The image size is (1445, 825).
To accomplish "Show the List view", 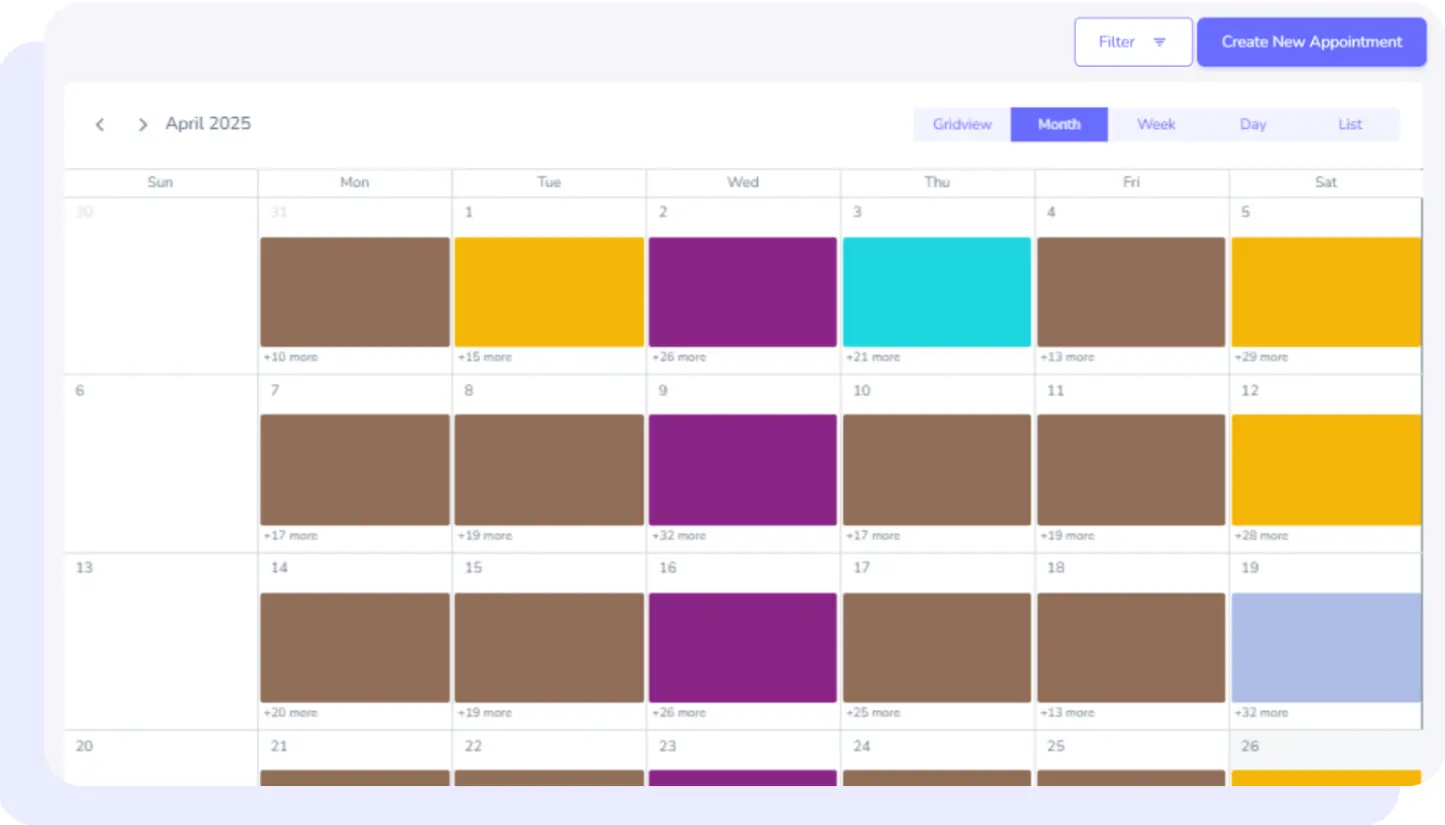I will coord(1349,125).
